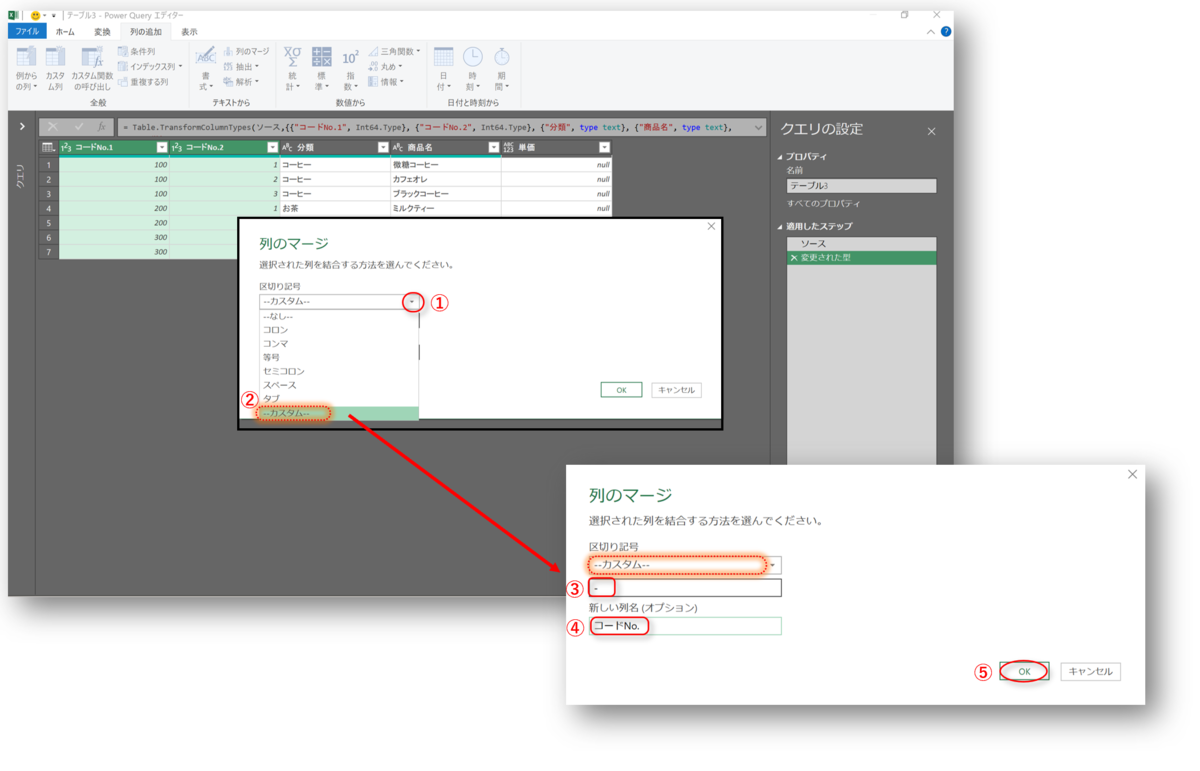This screenshot has height=771, width=1200.
Task: Collapse the プロパティ section
Action: [x=781, y=157]
